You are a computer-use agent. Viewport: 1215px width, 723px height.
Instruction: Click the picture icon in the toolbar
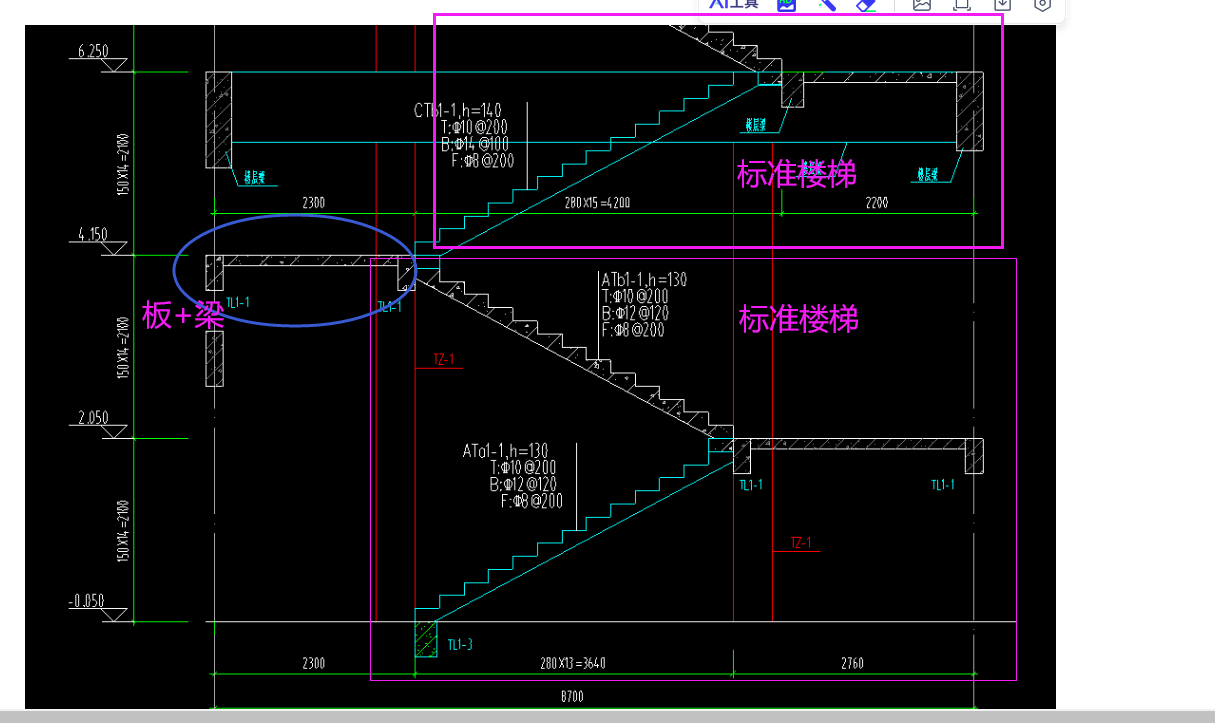pyautogui.click(x=922, y=4)
